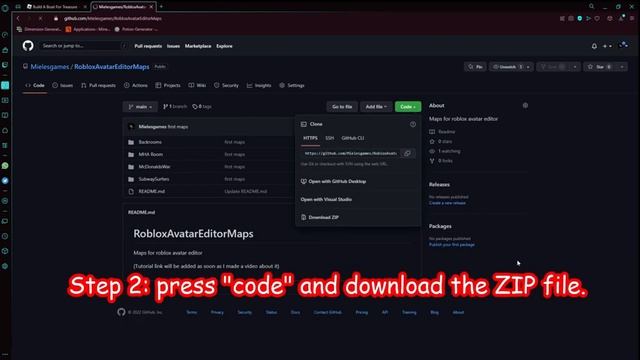640x360 pixels.
Task: Open the new tab plus button
Action: (x=161, y=7)
